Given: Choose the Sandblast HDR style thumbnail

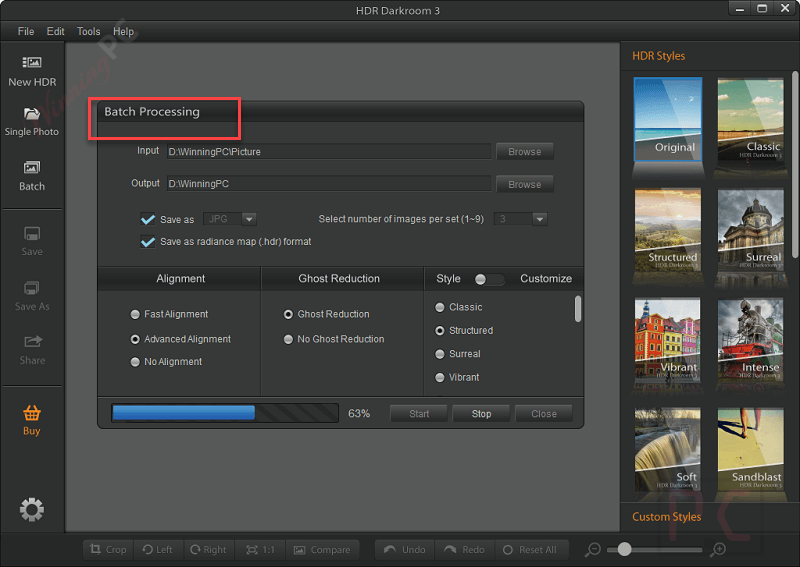Looking at the screenshot, I should point(751,449).
